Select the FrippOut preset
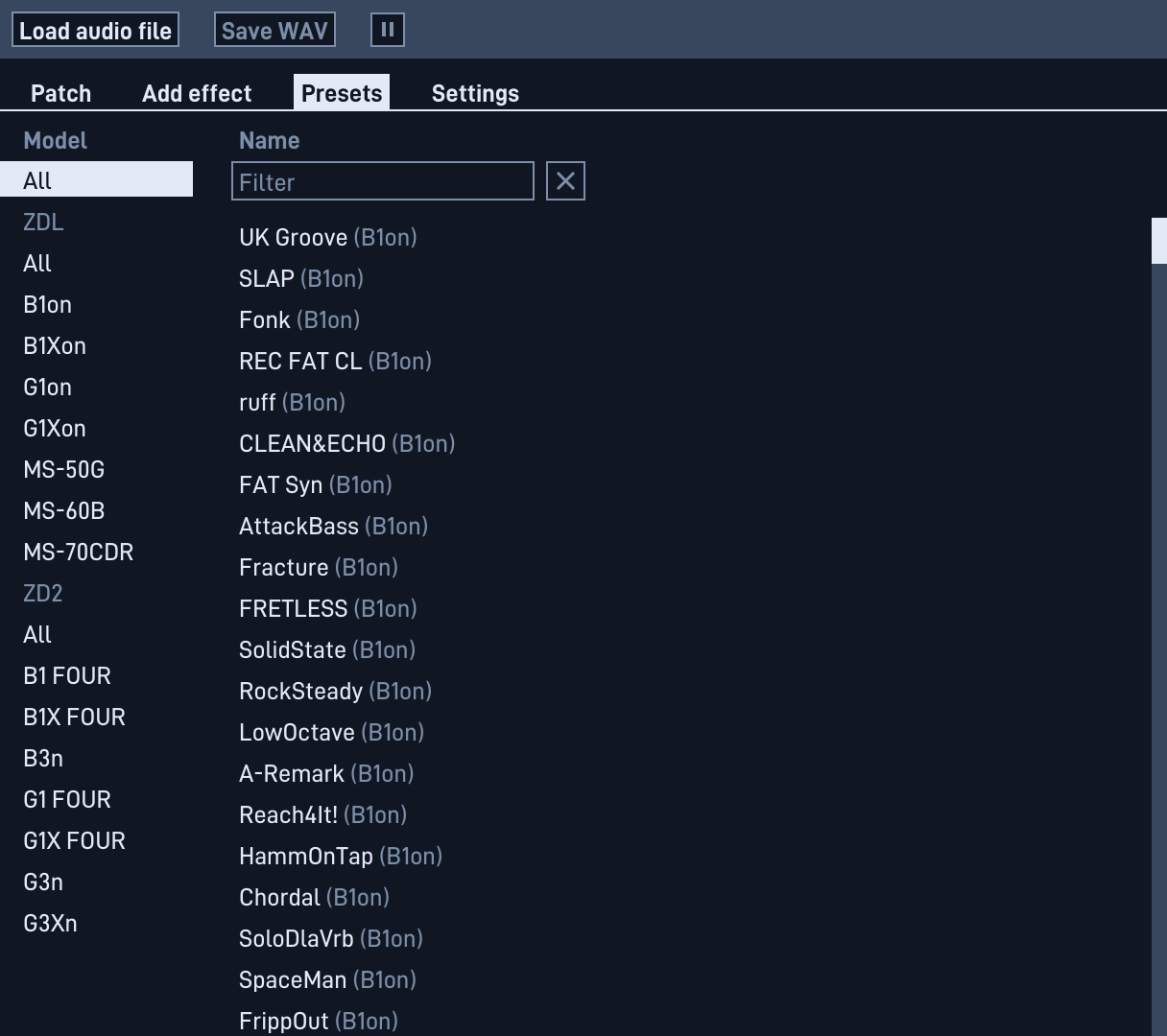 [319, 1021]
